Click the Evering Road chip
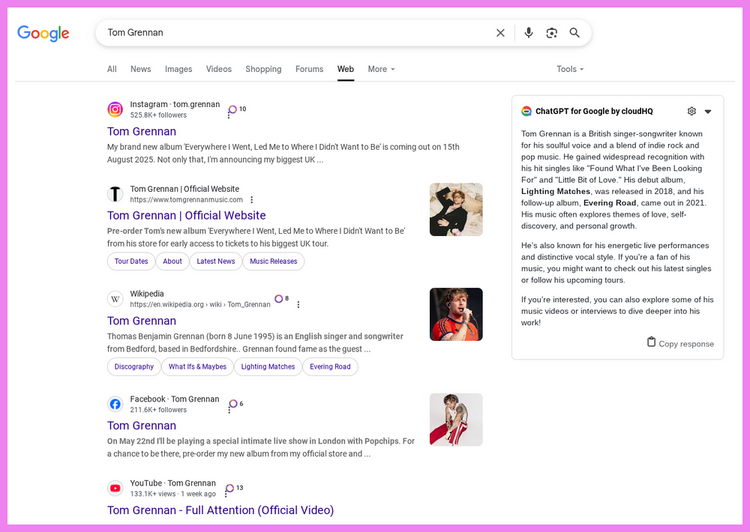 pyautogui.click(x=330, y=366)
